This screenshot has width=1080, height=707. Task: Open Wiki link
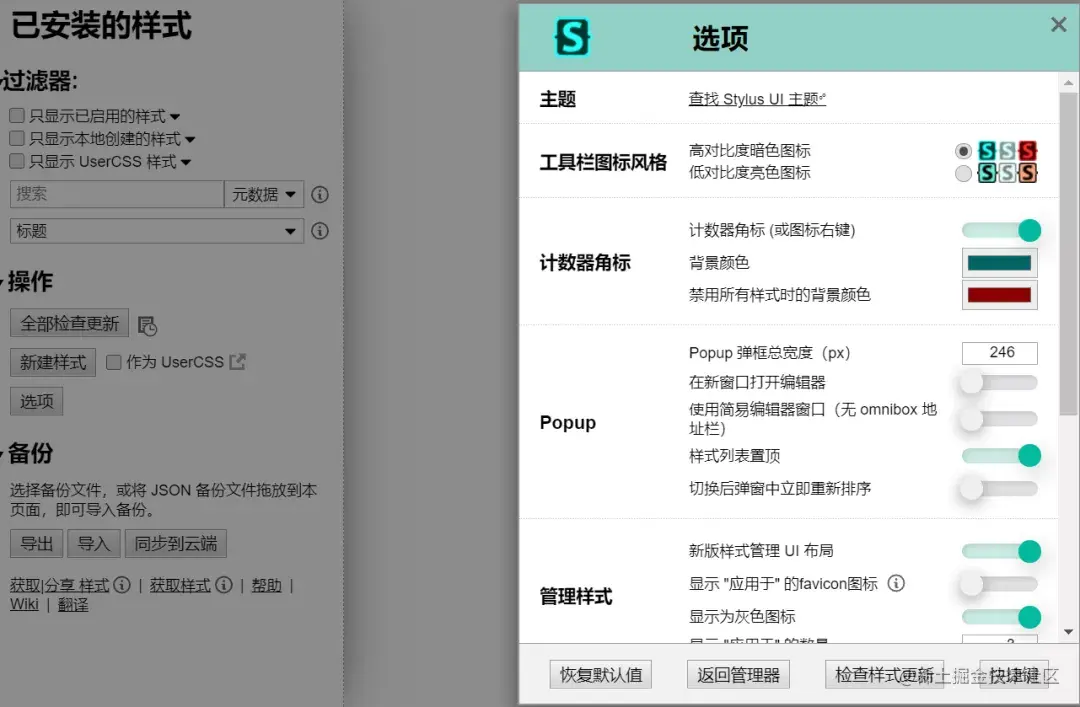point(24,604)
